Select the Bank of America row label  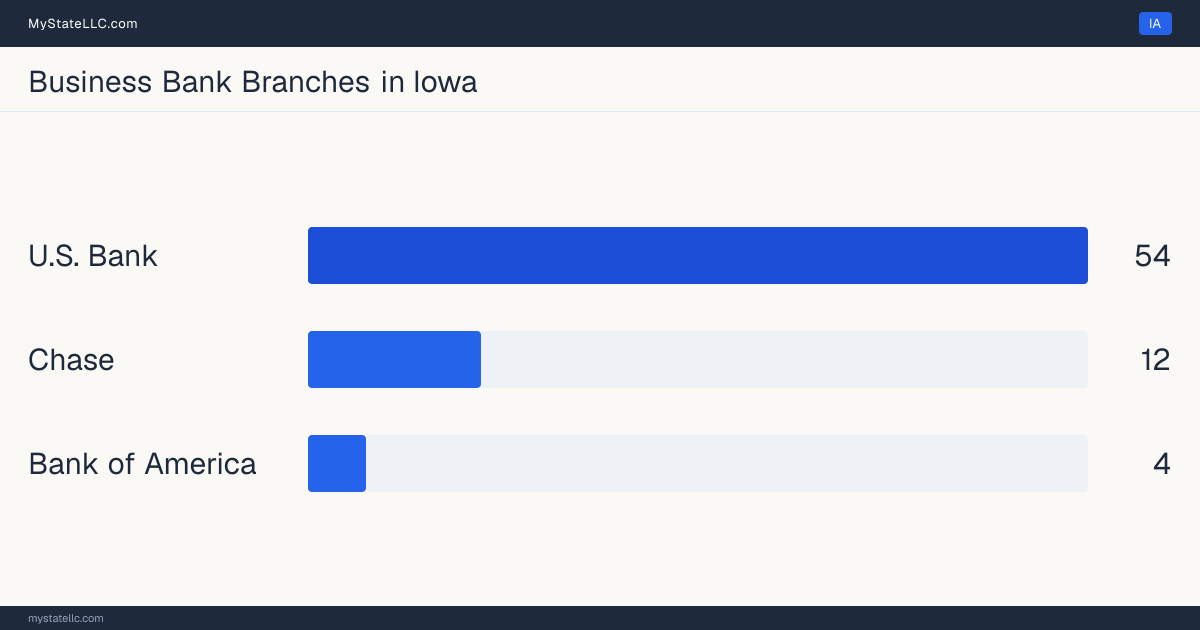coord(142,464)
